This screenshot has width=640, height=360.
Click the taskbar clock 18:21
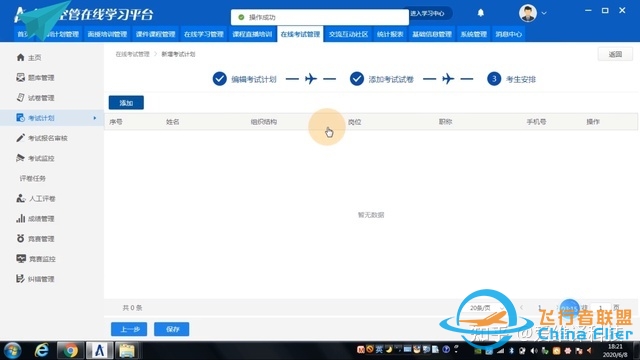615,347
